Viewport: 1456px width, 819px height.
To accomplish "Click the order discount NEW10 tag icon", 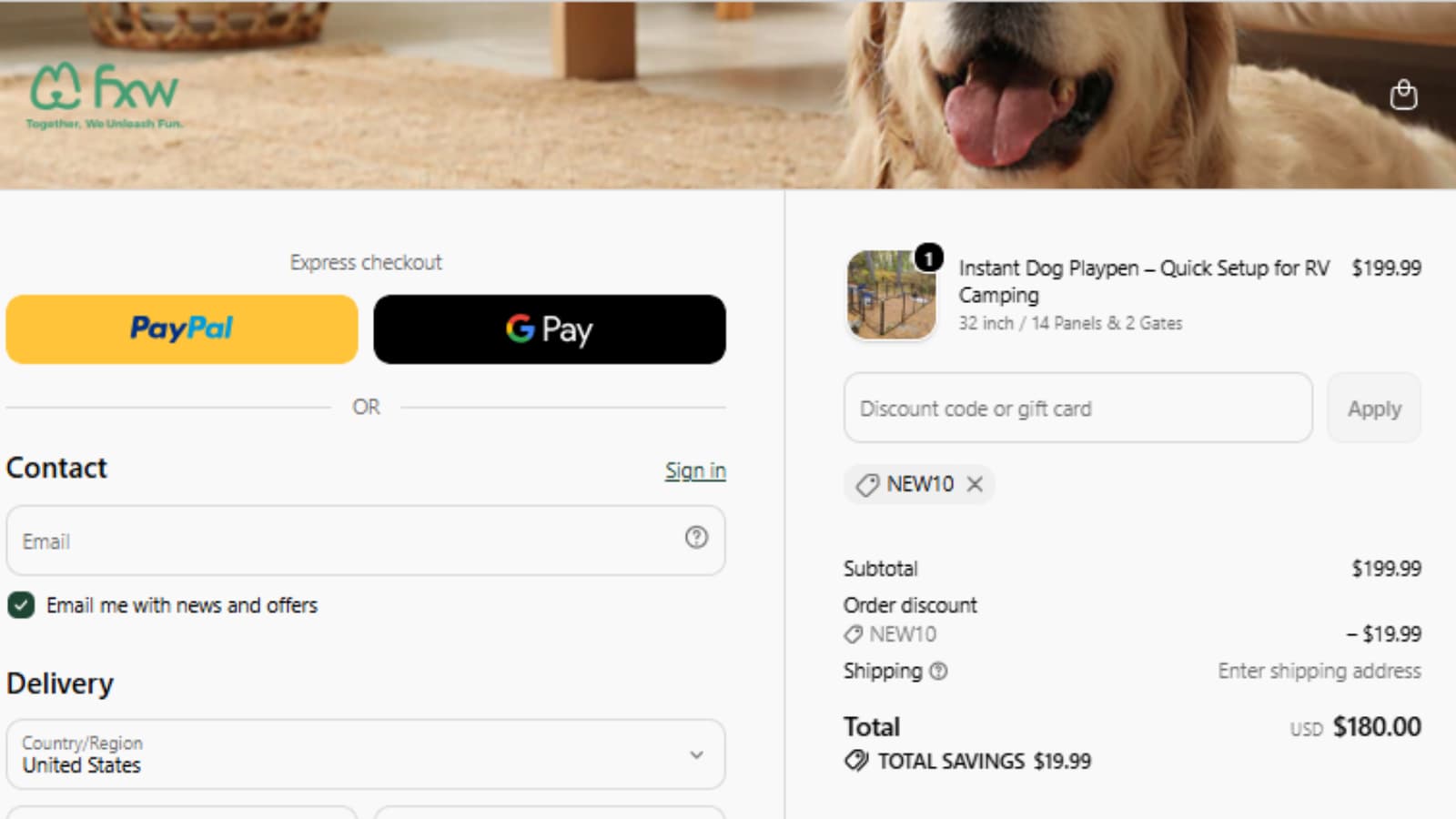I will point(853,634).
